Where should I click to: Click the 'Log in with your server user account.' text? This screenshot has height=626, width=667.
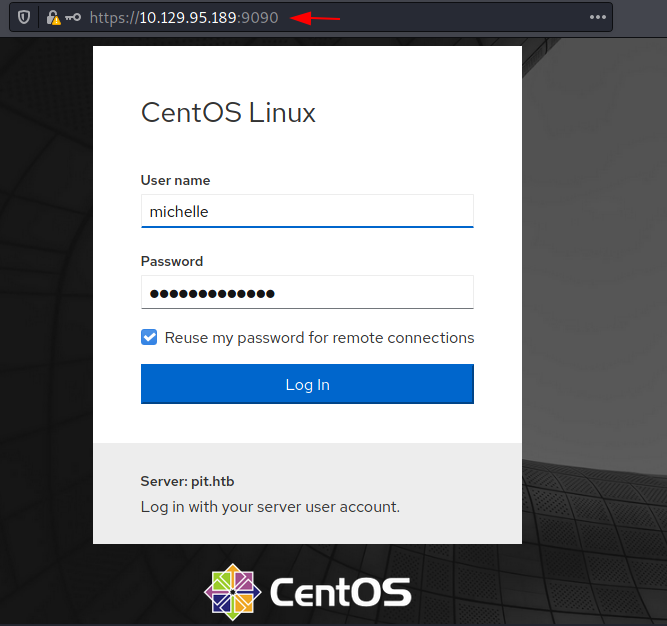(270, 507)
